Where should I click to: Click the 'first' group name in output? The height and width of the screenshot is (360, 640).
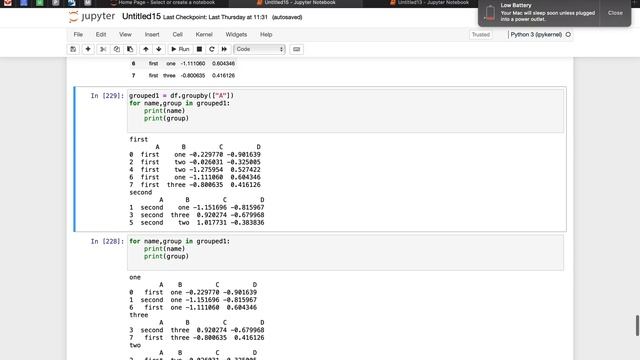pos(139,140)
